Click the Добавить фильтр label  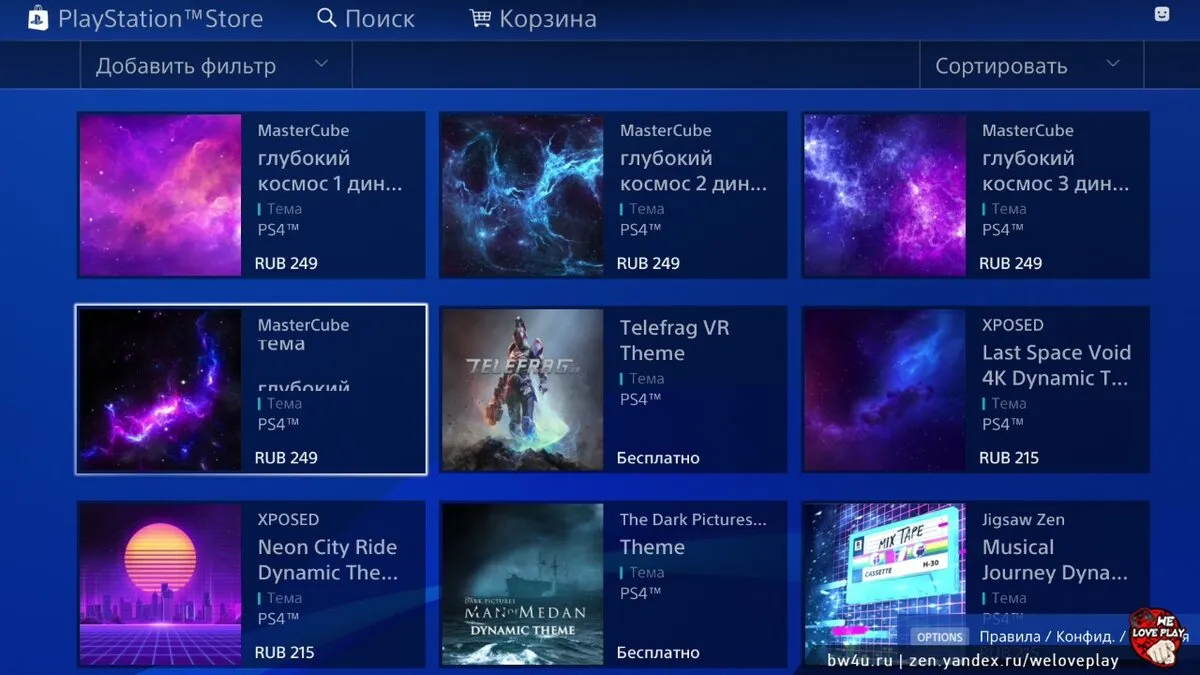pyautogui.click(x=186, y=66)
